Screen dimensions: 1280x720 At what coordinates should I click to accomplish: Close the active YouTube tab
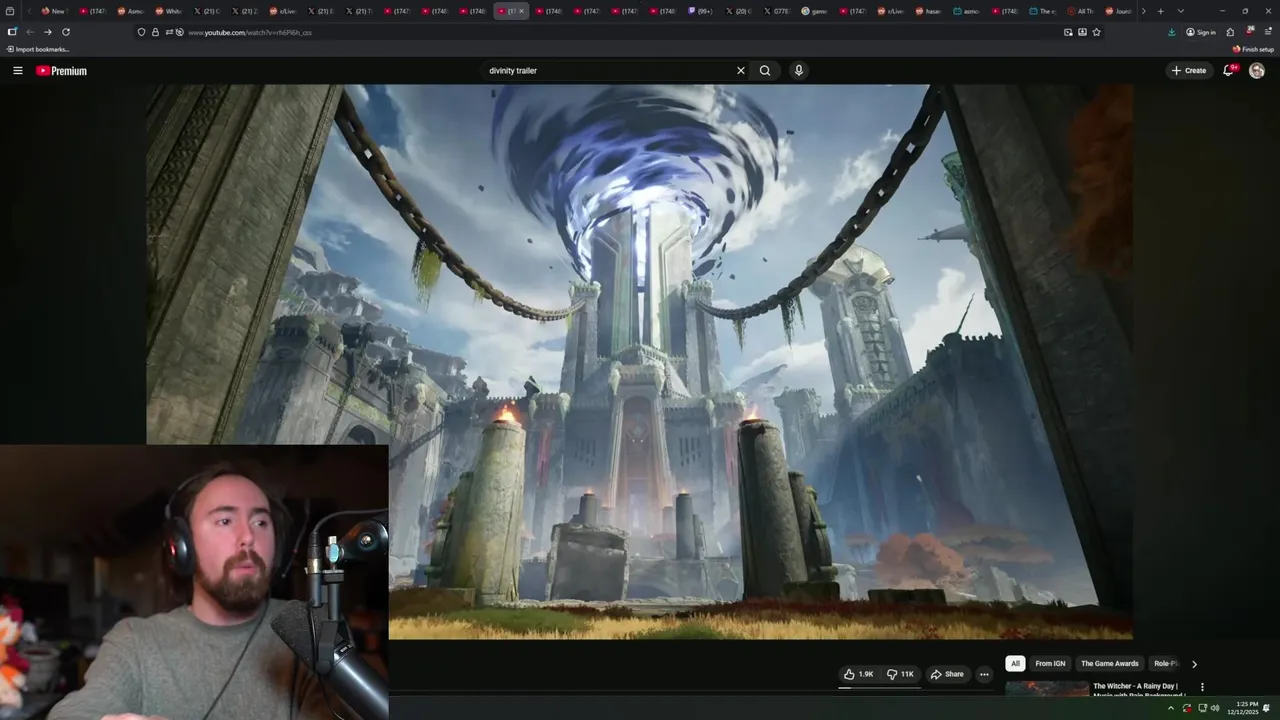521,11
